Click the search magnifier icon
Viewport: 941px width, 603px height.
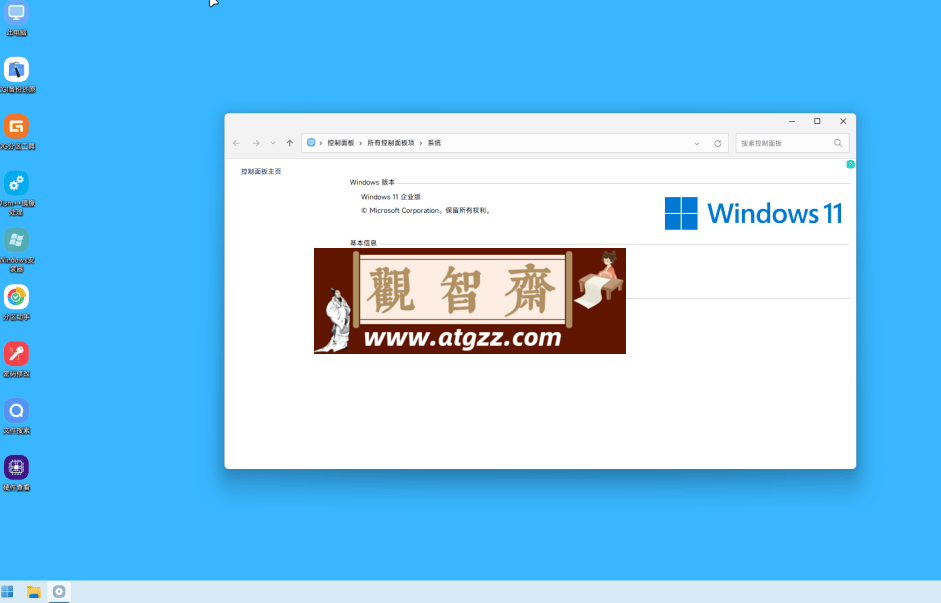838,143
